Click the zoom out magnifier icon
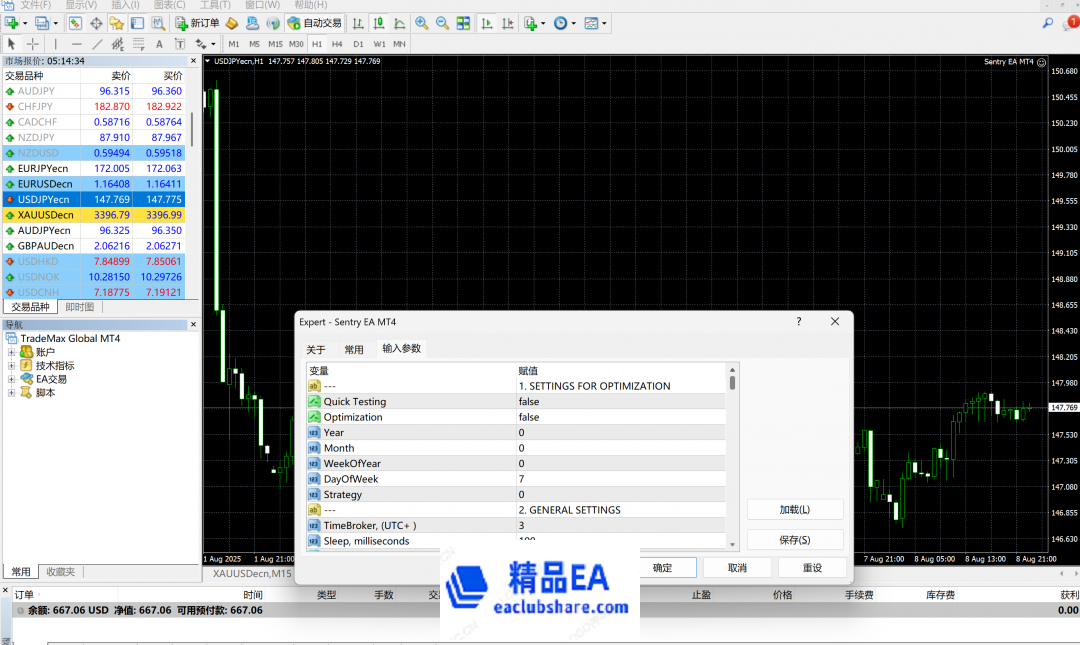Screen dimensions: 1080x645 pos(442,23)
